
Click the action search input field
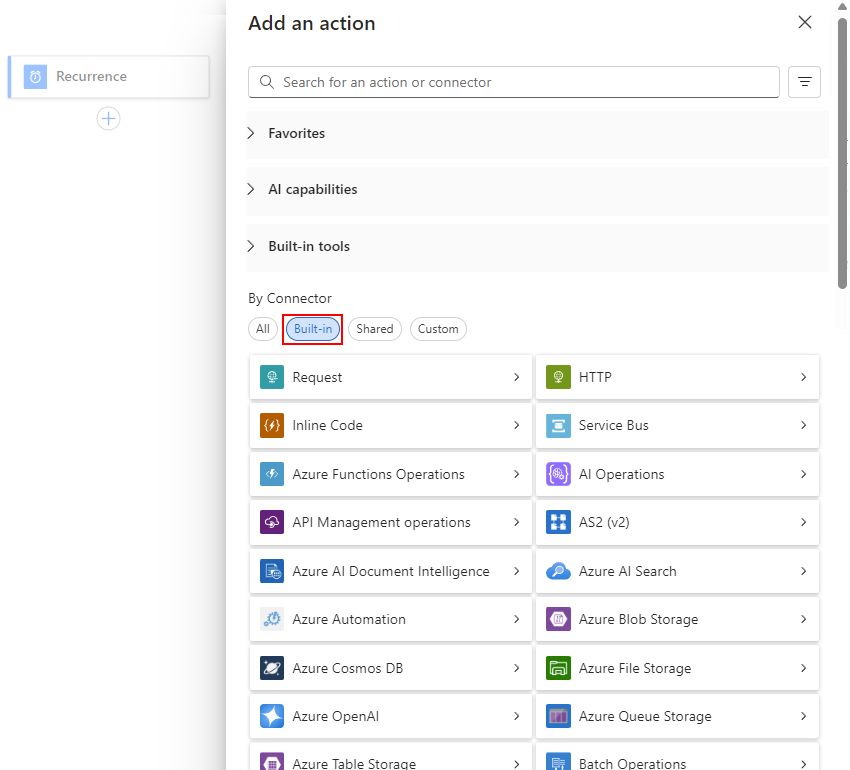513,81
